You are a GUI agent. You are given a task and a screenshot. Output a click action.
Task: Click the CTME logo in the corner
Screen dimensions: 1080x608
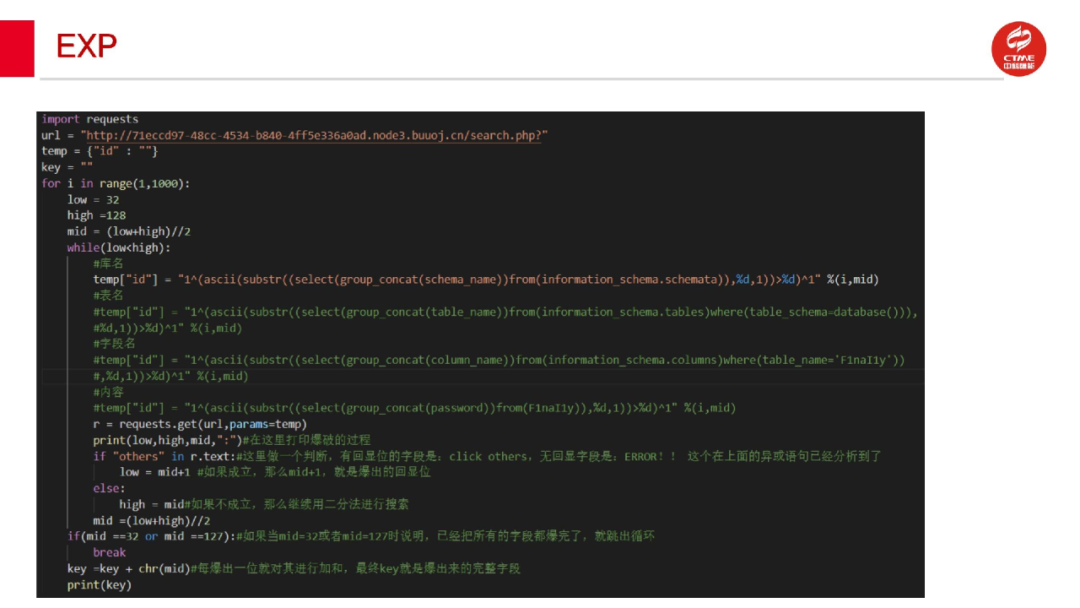(x=1019, y=49)
